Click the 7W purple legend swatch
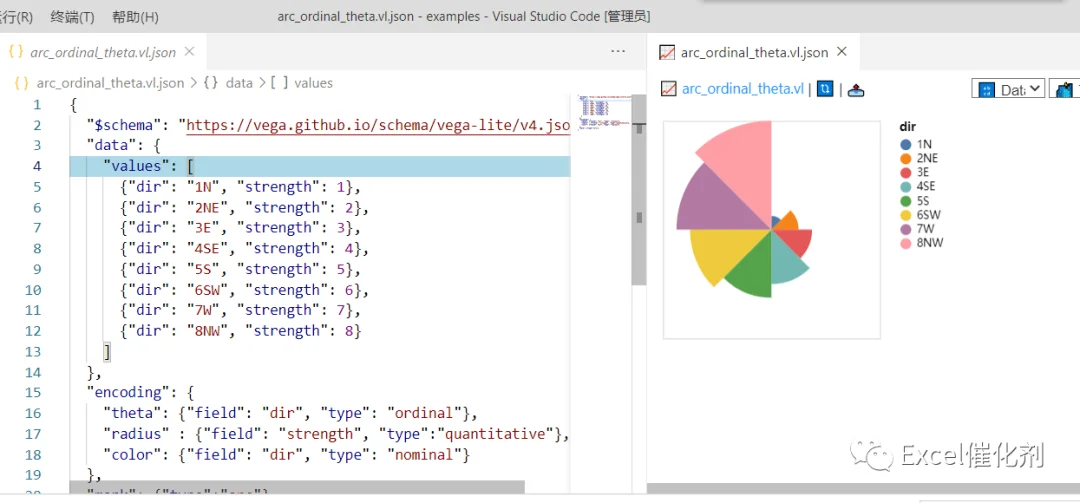 pyautogui.click(x=906, y=229)
